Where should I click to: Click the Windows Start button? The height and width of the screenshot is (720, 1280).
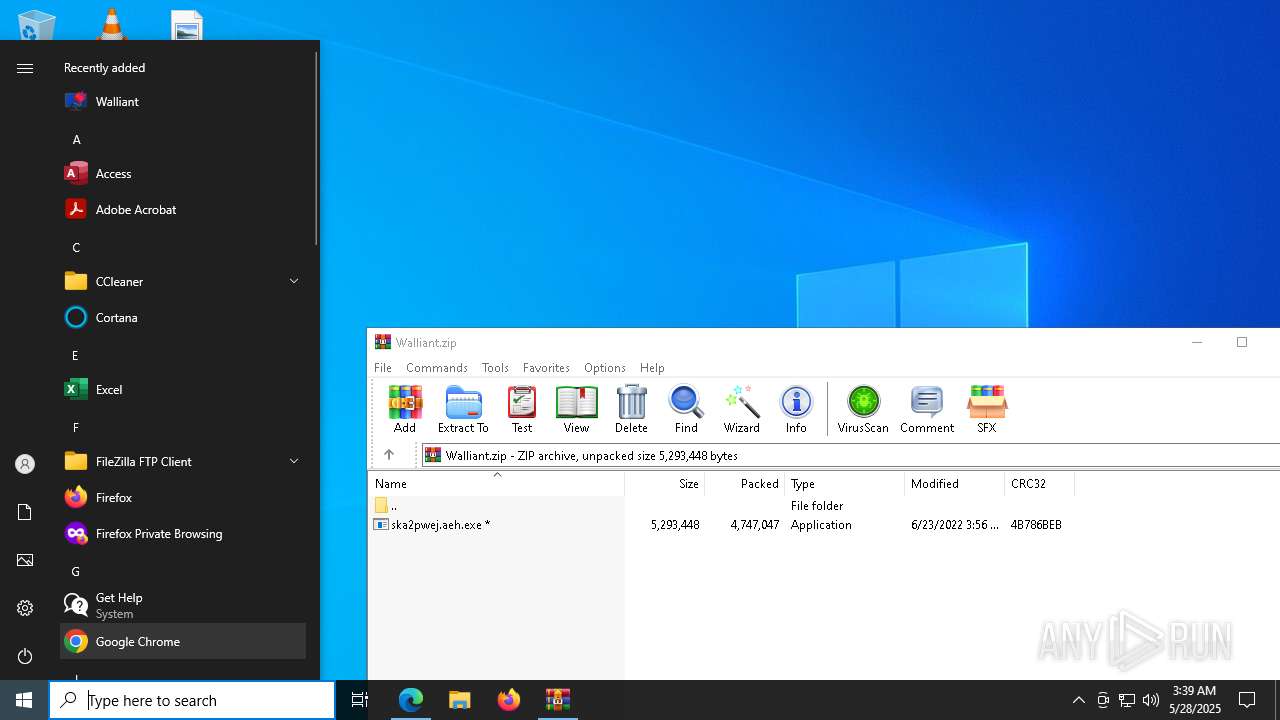click(24, 700)
